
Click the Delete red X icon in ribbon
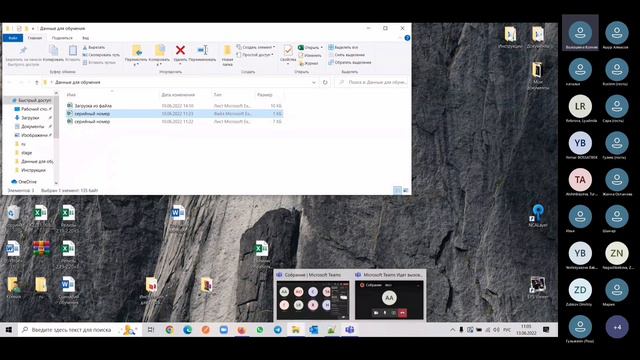click(x=180, y=50)
